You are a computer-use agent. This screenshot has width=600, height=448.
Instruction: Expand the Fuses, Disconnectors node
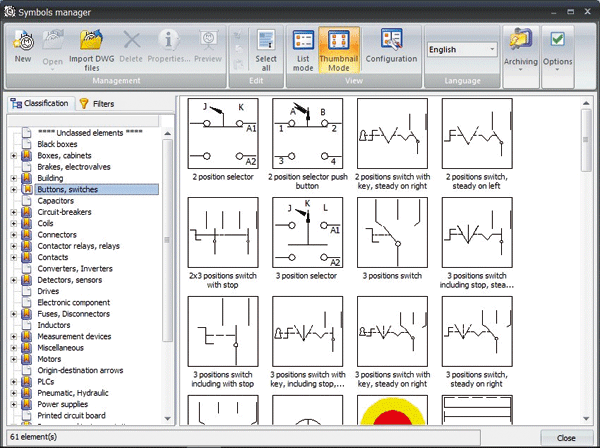coord(14,314)
